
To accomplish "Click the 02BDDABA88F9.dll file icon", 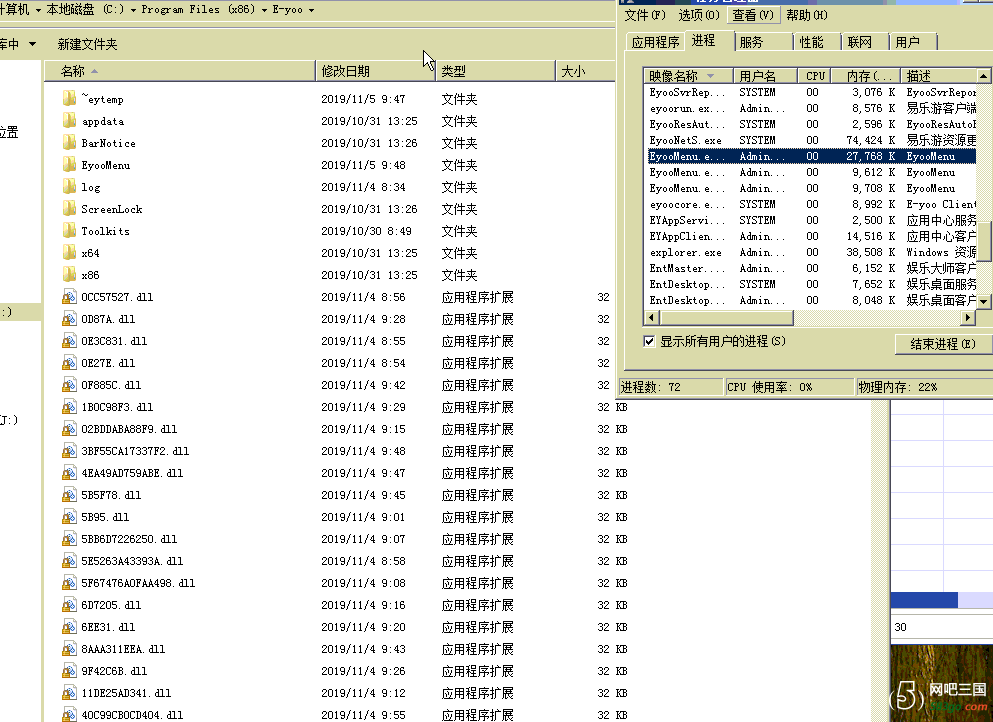I will 70,429.
